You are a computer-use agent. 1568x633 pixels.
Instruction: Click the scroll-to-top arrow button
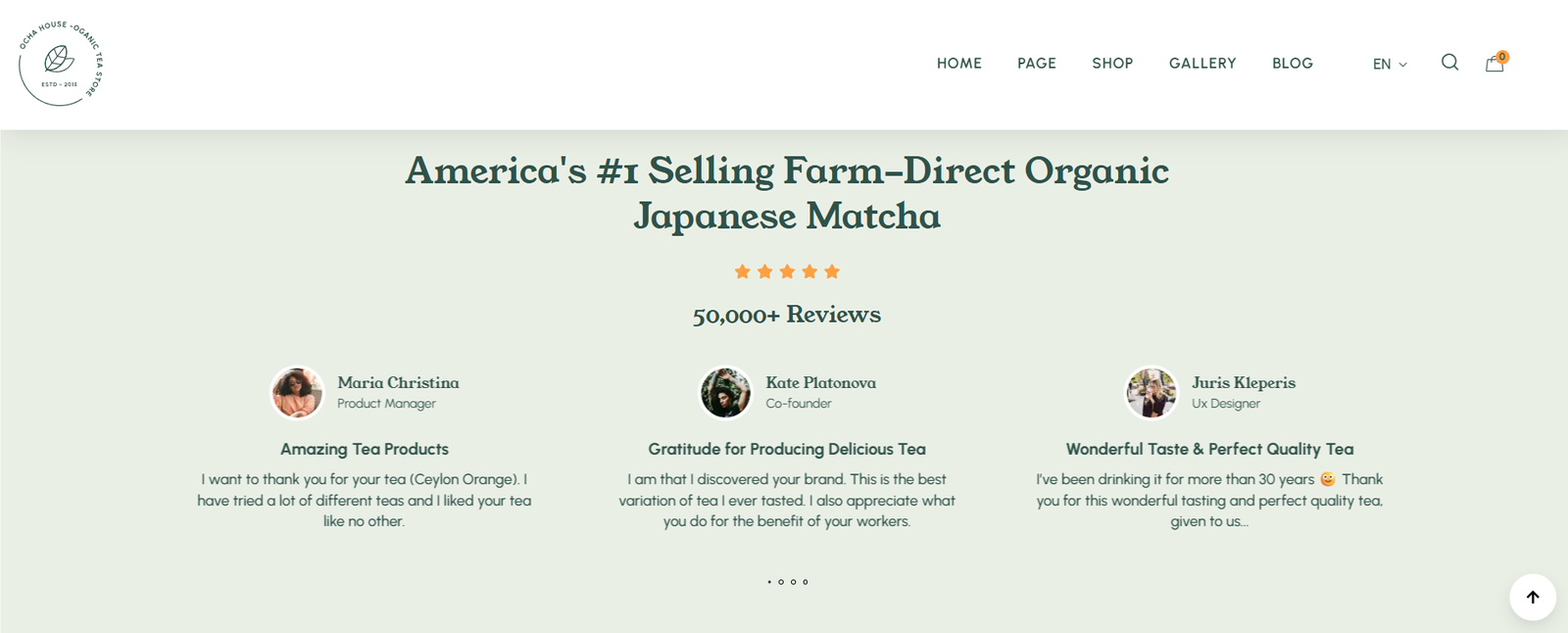pos(1533,597)
